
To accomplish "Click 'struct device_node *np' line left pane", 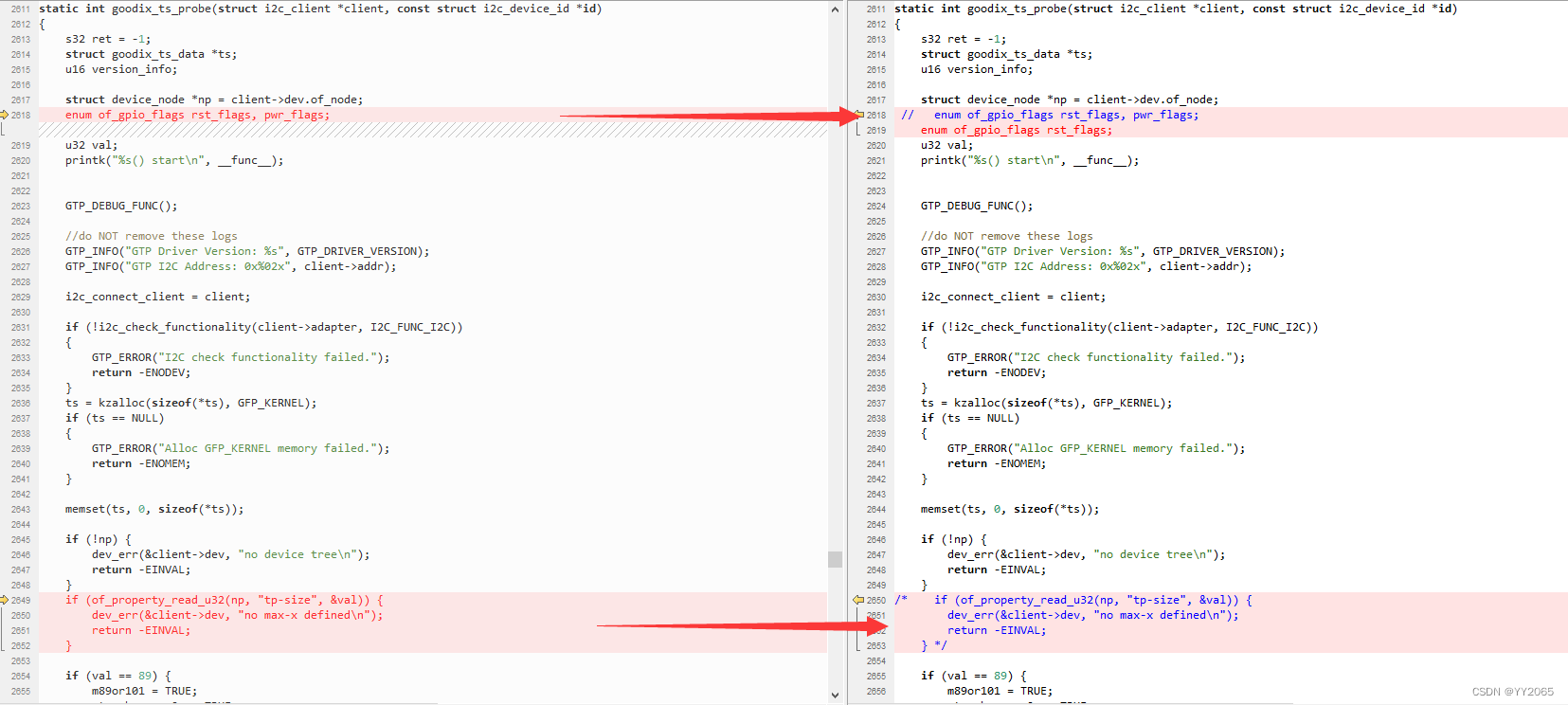I will coord(214,99).
